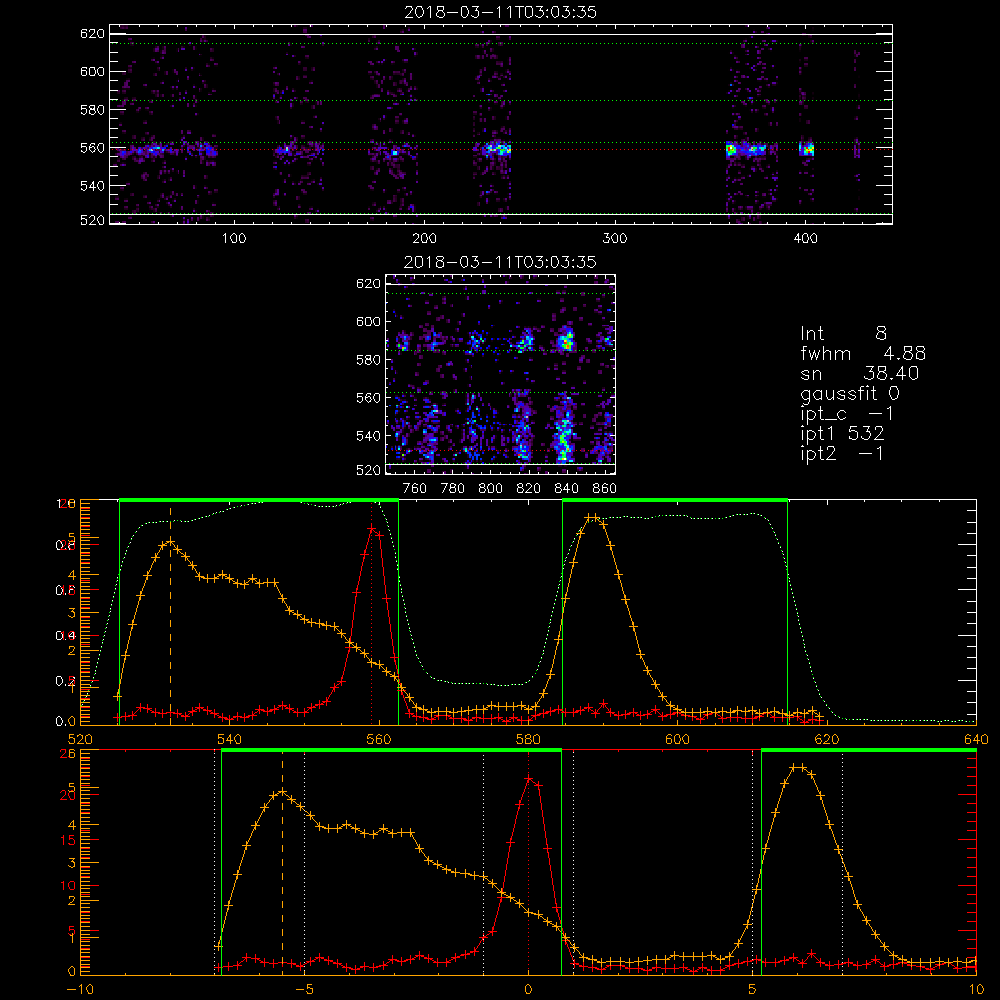
Task: Click x-axis label 860 under the middle image
Action: 605,489
